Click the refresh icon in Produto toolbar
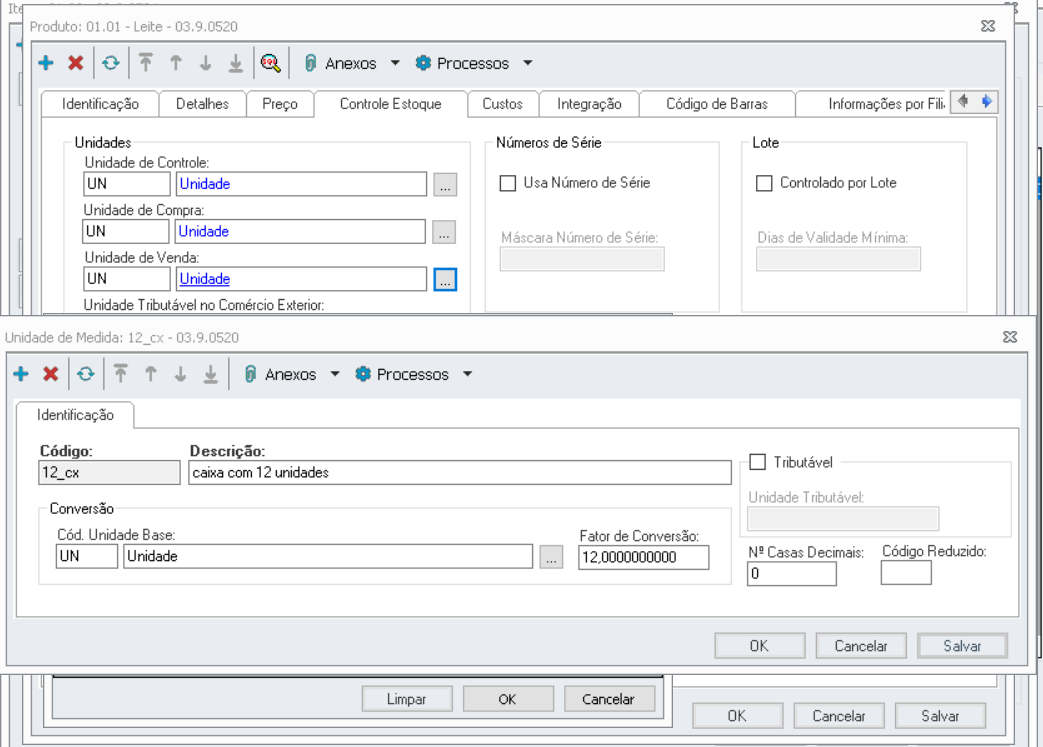 click(x=110, y=63)
